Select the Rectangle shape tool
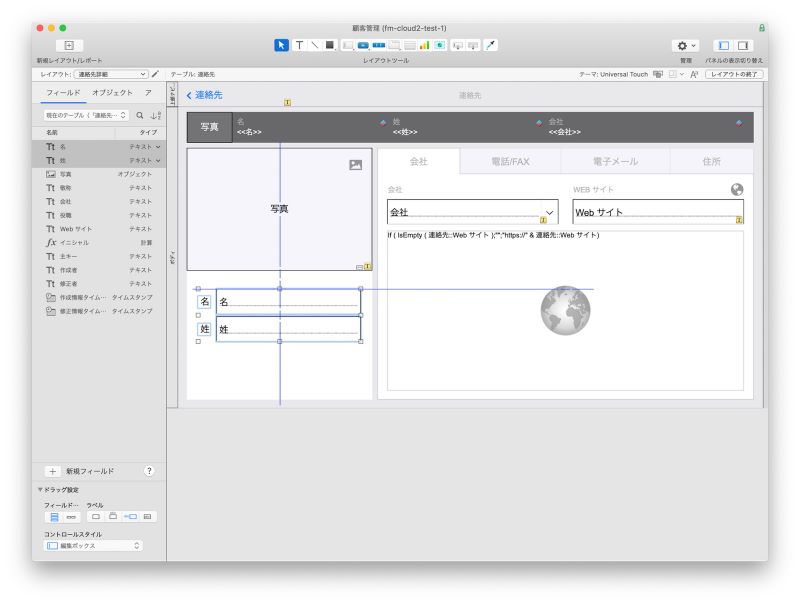This screenshot has width=800, height=604. (x=330, y=45)
